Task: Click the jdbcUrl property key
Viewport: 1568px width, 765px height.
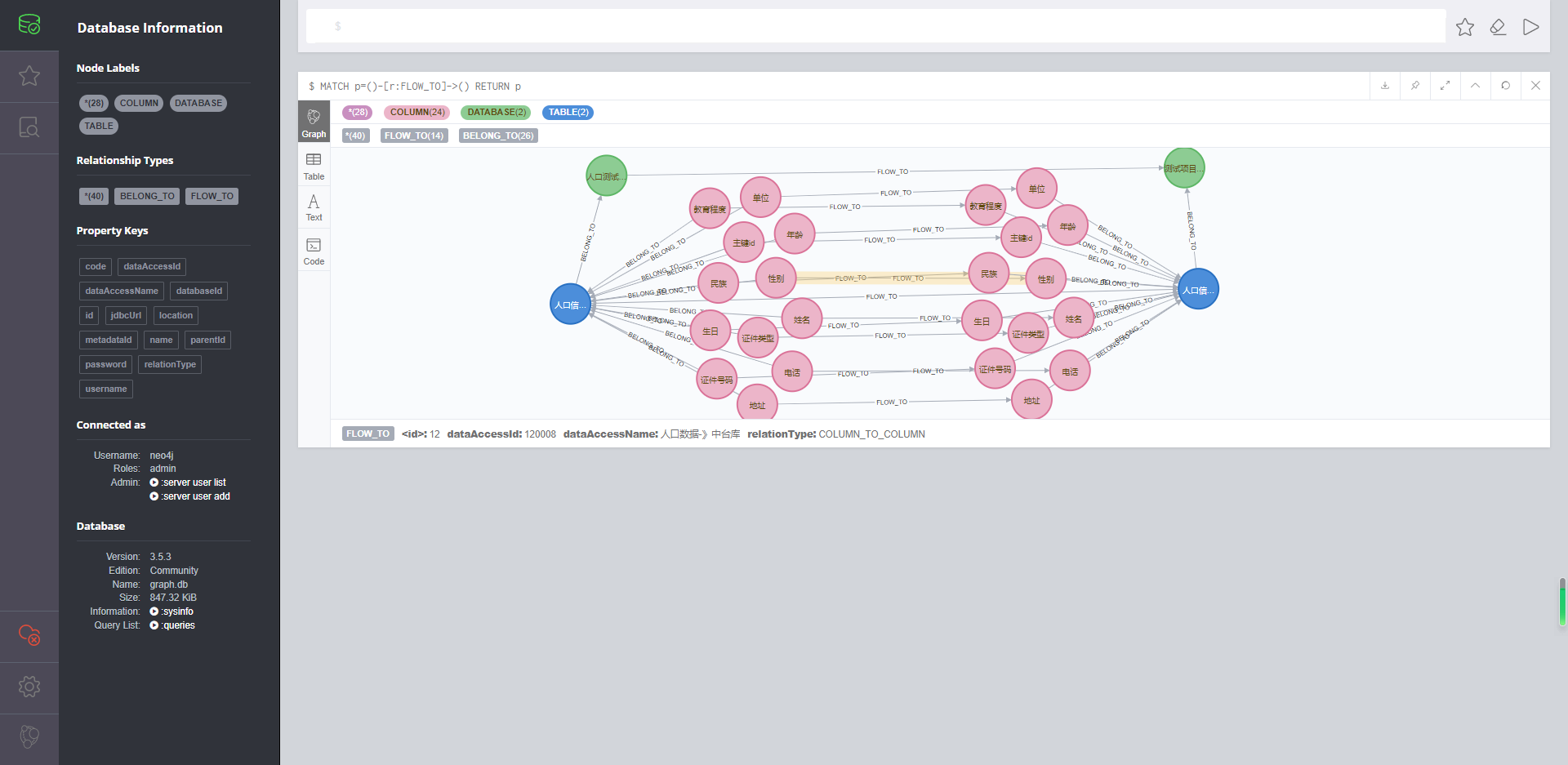Action: coord(126,315)
